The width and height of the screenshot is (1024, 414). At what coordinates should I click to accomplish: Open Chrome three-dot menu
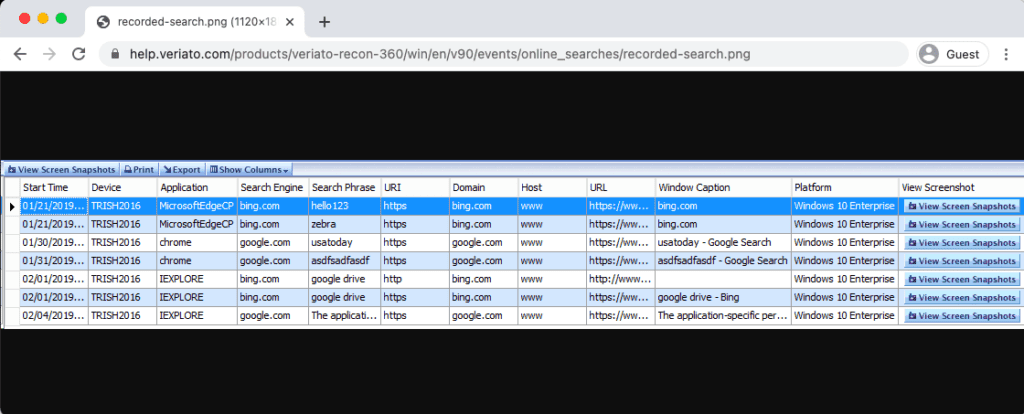click(1006, 54)
